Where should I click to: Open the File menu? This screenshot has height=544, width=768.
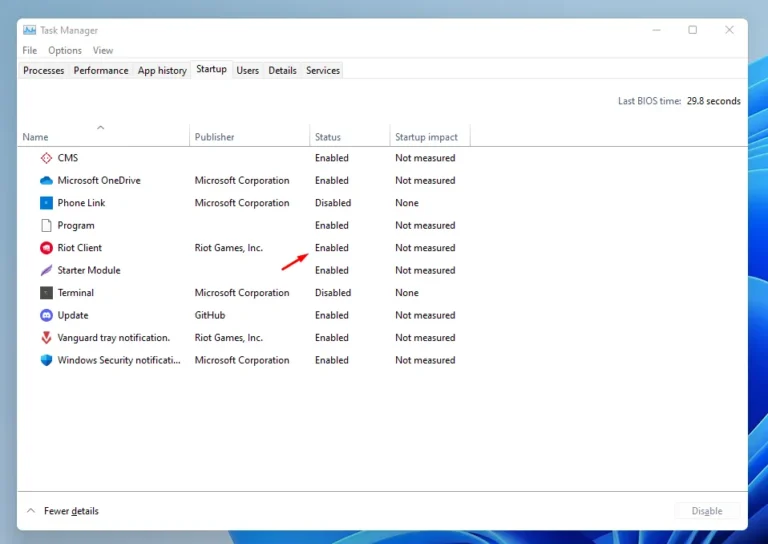coord(29,50)
